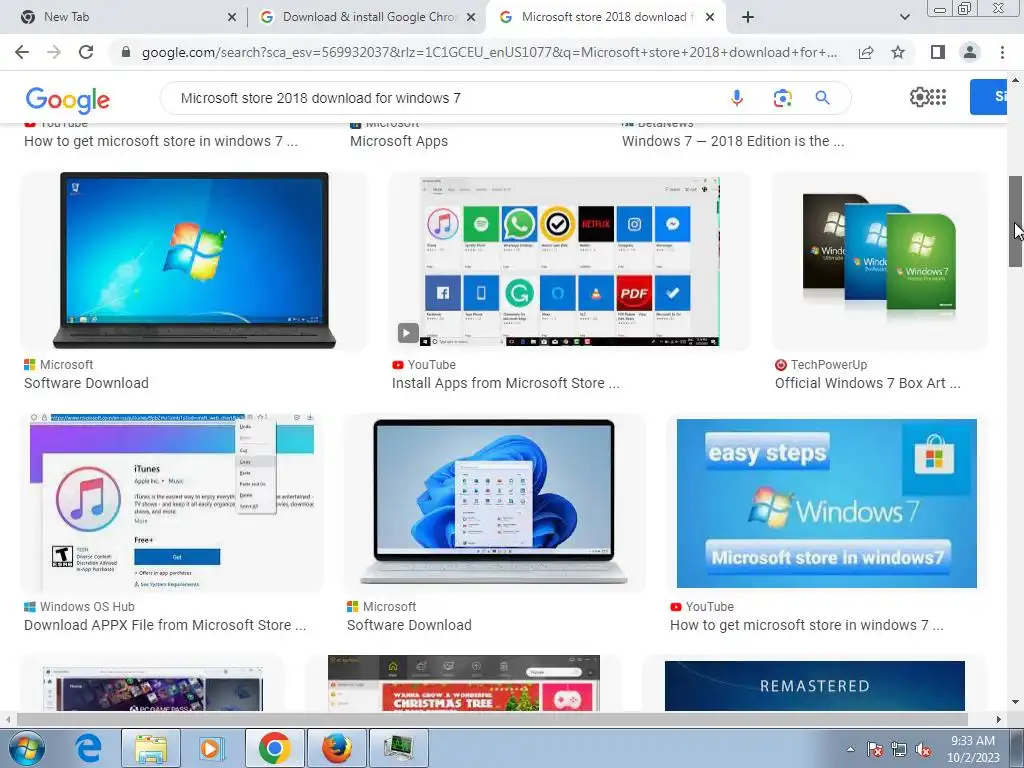The height and width of the screenshot is (768, 1024).
Task: Open network status tray icon
Action: [899, 749]
